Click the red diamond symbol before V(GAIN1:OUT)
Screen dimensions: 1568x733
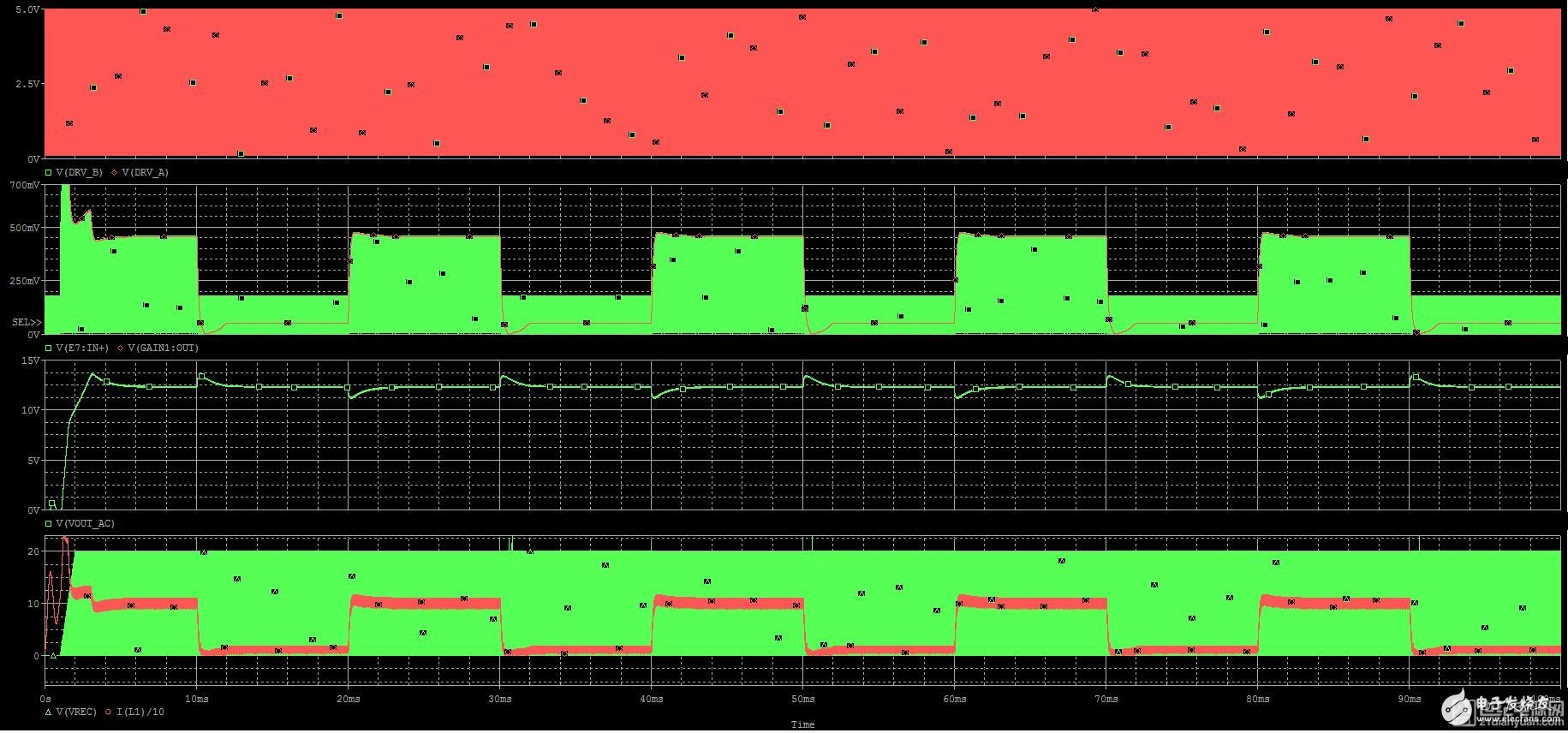pyautogui.click(x=121, y=349)
